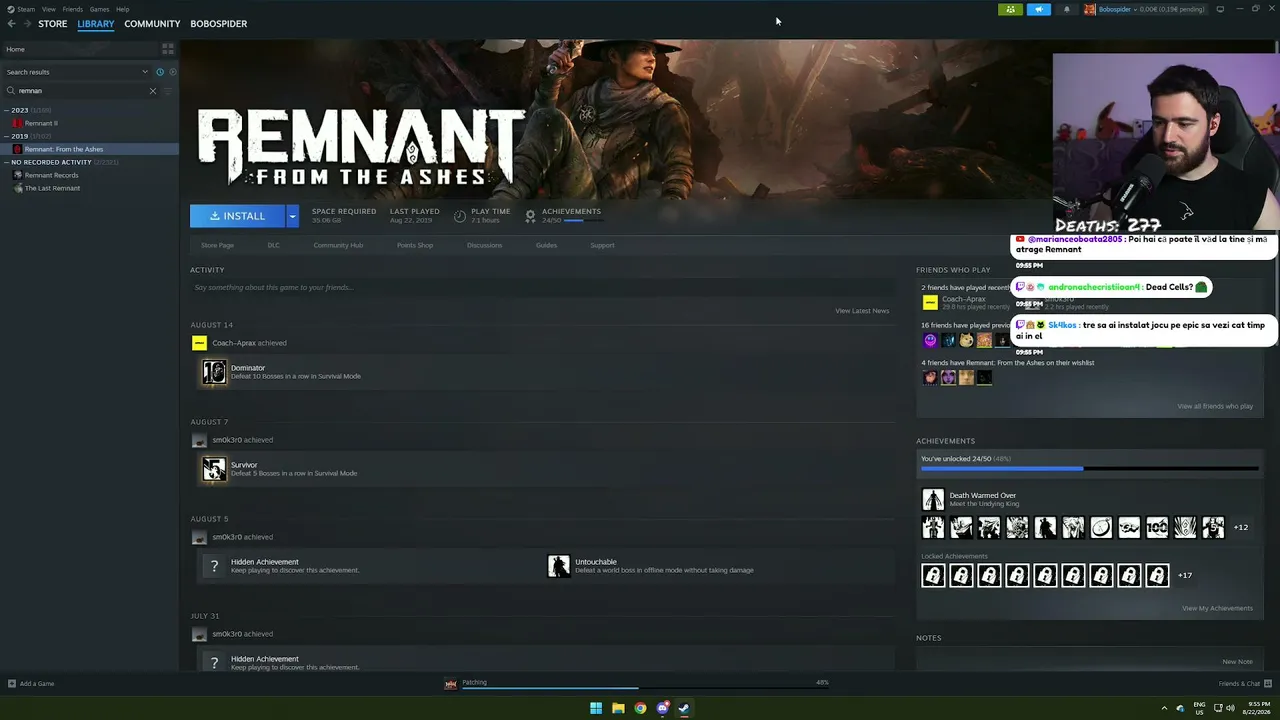Screen dimensions: 1280x720
Task: Open Friends & Chat
Action: click(1245, 684)
